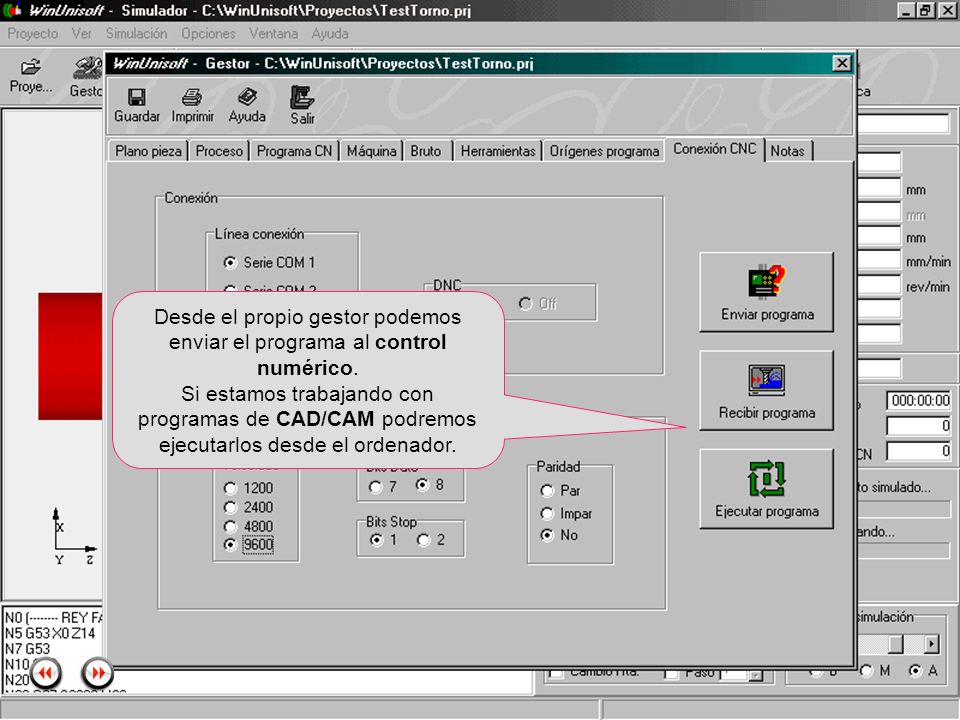Open the Ayuda menu in Simulador
The image size is (960, 720).
click(x=329, y=34)
